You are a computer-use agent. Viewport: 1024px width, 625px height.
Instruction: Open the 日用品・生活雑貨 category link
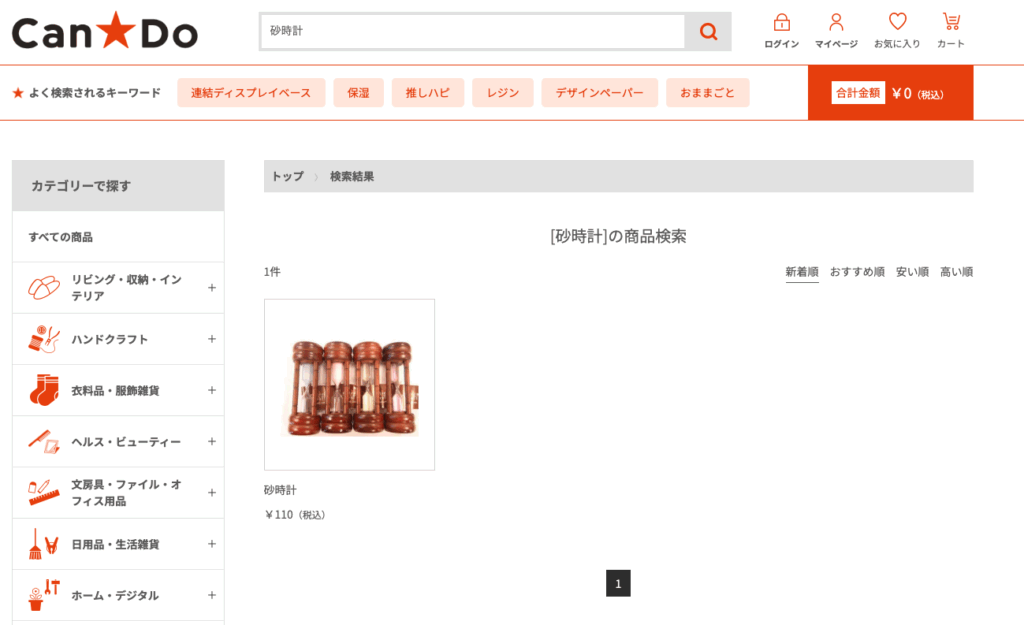coord(116,544)
